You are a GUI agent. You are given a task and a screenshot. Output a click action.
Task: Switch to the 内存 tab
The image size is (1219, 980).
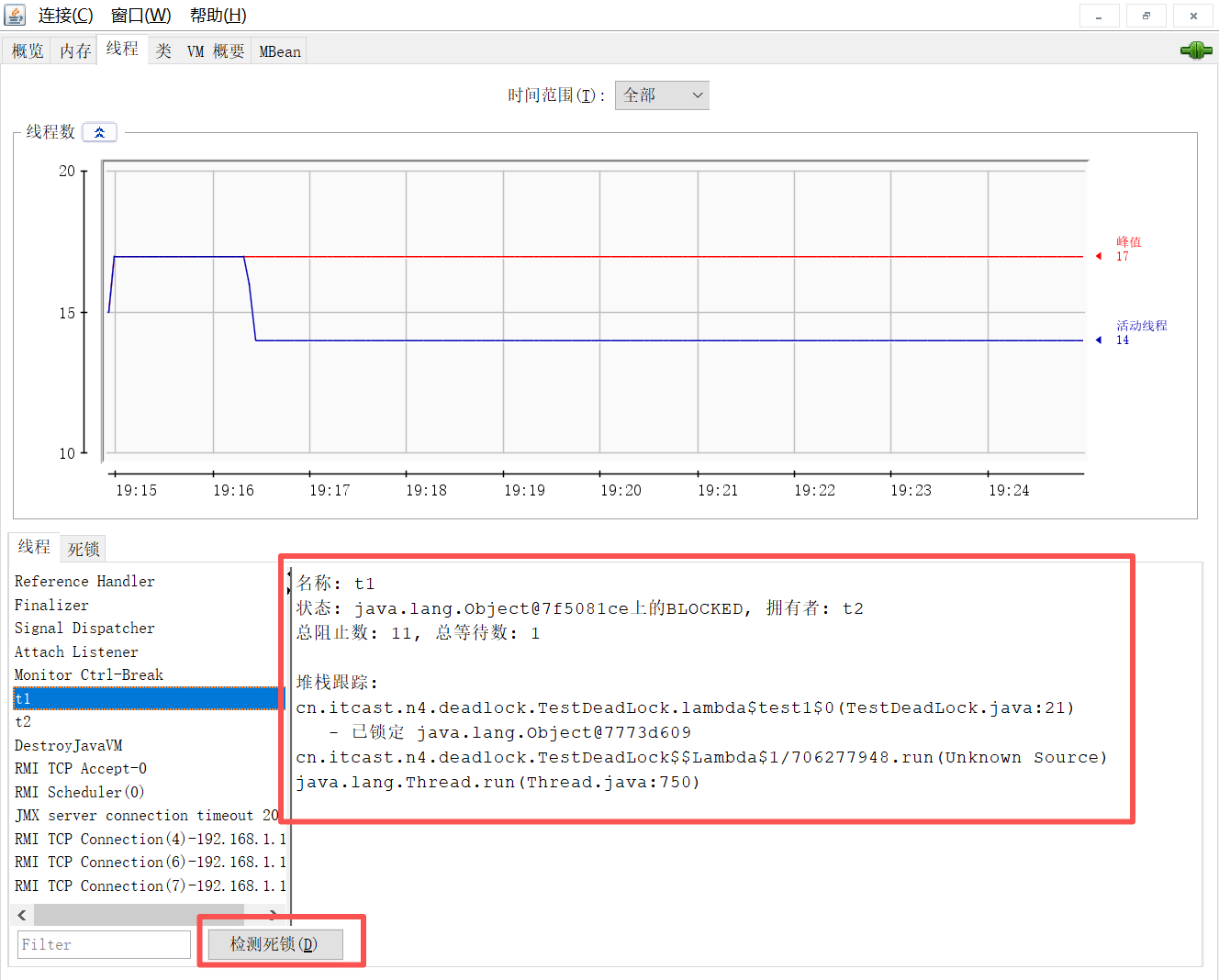coord(75,51)
